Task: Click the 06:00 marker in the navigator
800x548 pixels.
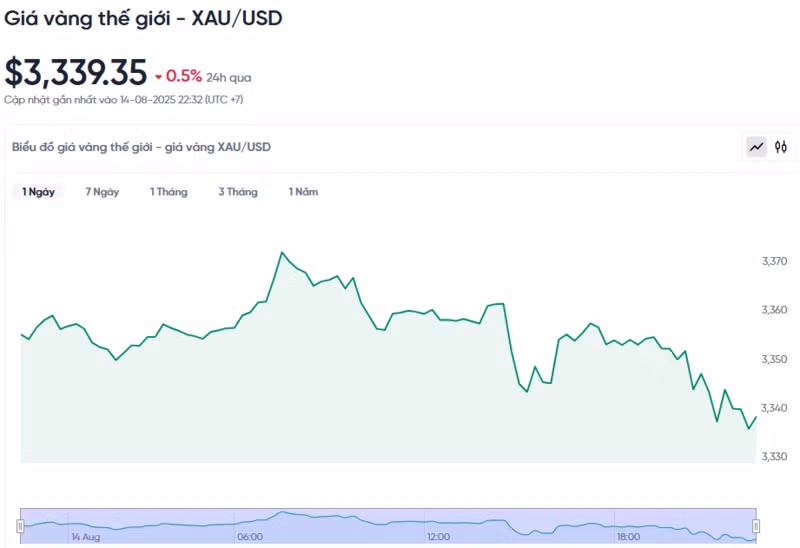Action: point(250,537)
